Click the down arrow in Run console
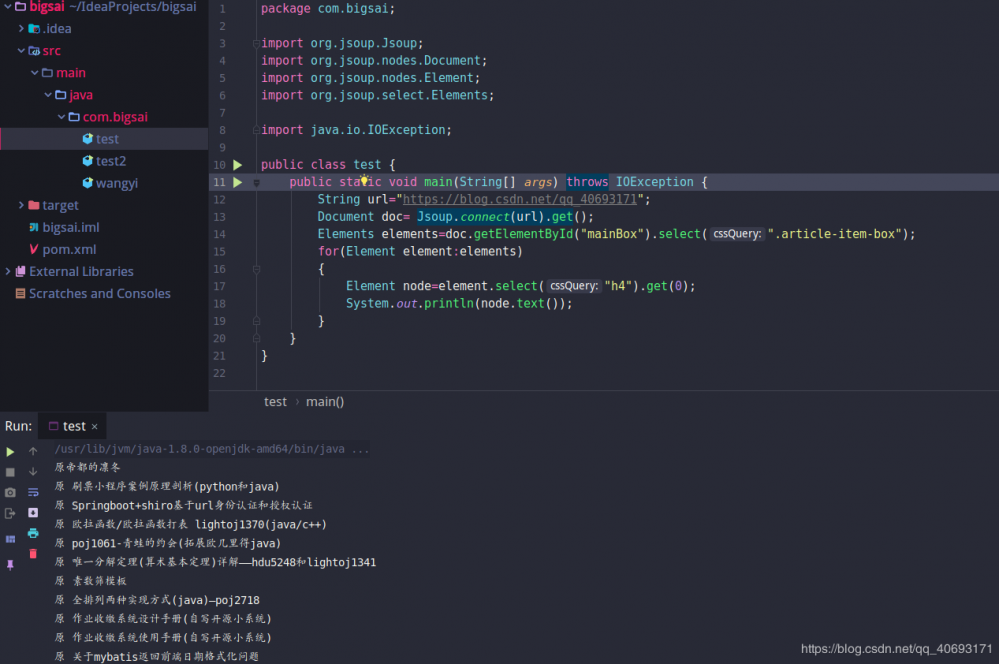This screenshot has height=664, width=999. coord(33,472)
